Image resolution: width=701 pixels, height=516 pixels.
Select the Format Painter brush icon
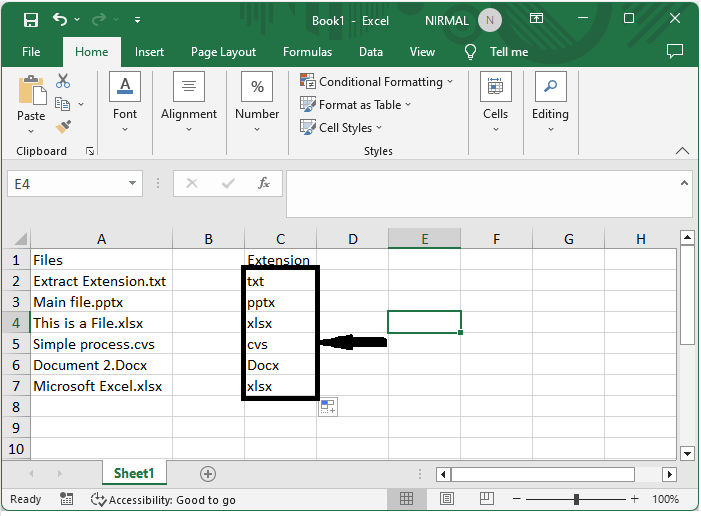click(x=63, y=127)
